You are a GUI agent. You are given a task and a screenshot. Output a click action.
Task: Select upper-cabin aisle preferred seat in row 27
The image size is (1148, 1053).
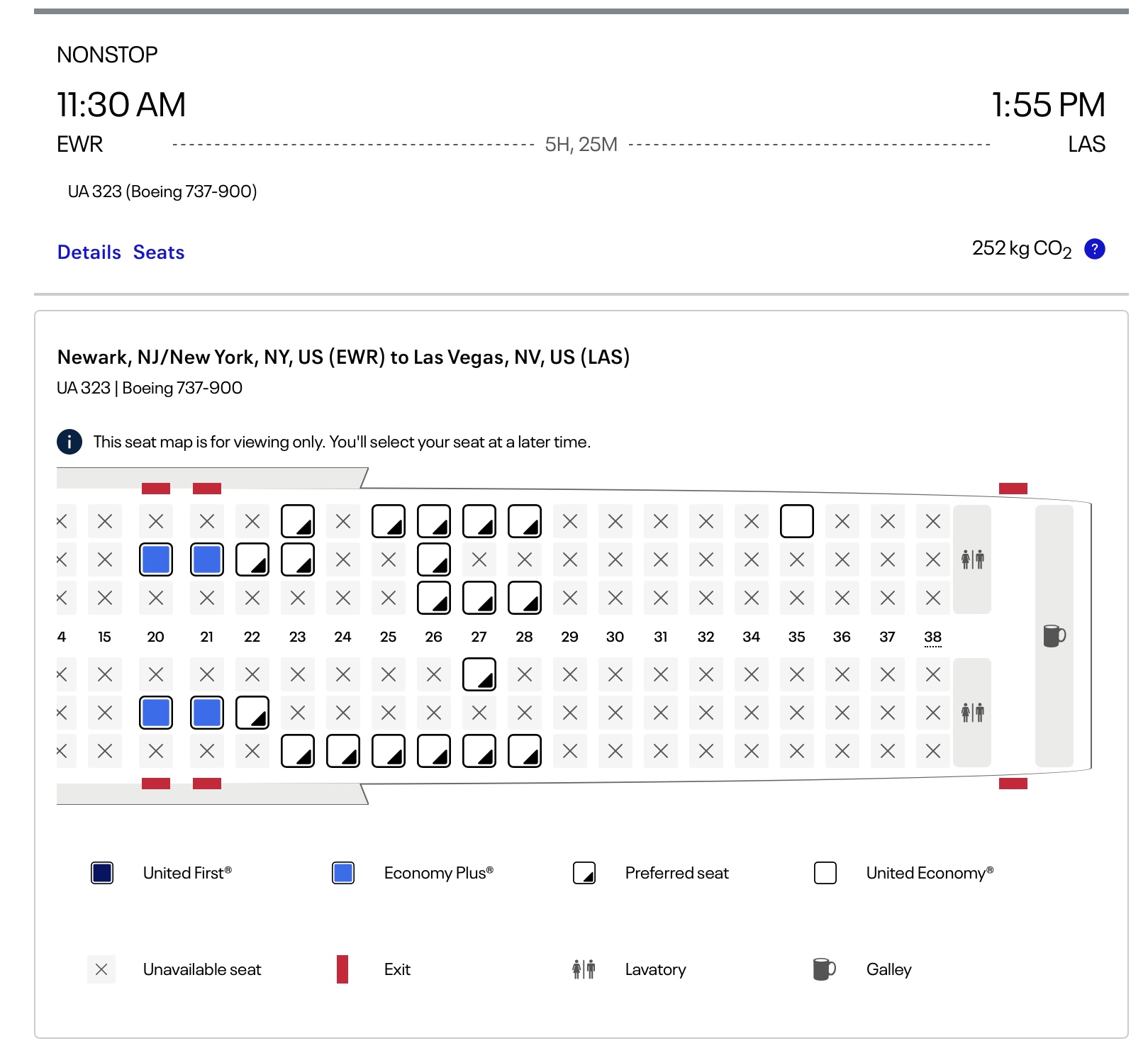coord(479,598)
